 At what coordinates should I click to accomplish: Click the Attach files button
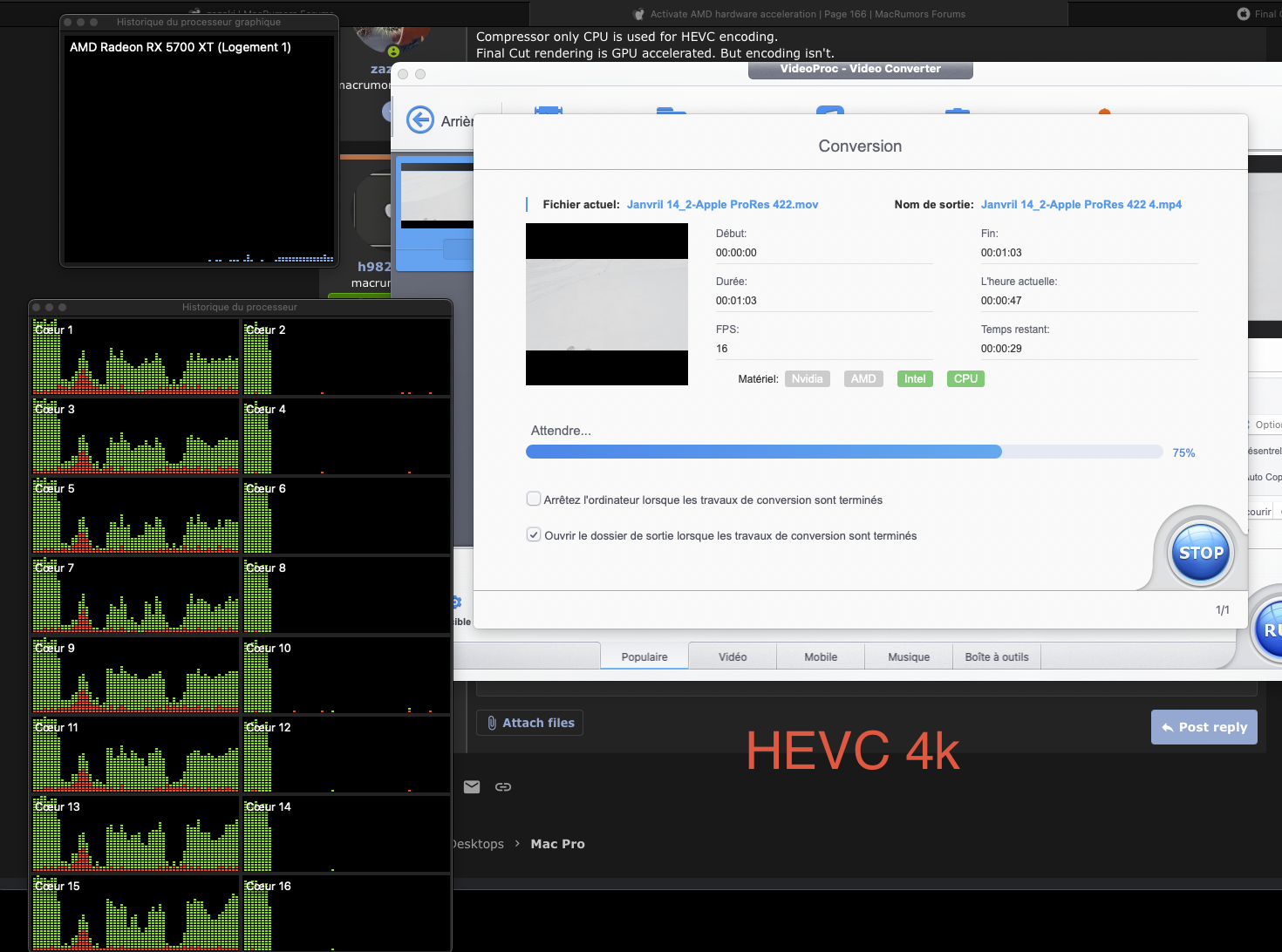coord(530,723)
